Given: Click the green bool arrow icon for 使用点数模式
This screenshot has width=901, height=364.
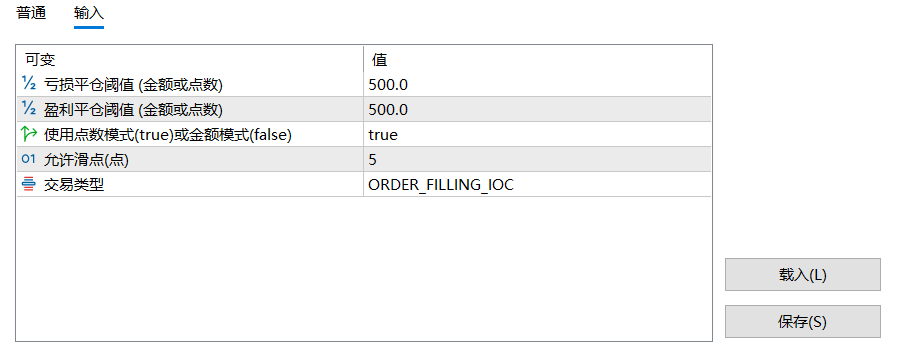Looking at the screenshot, I should click(29, 135).
